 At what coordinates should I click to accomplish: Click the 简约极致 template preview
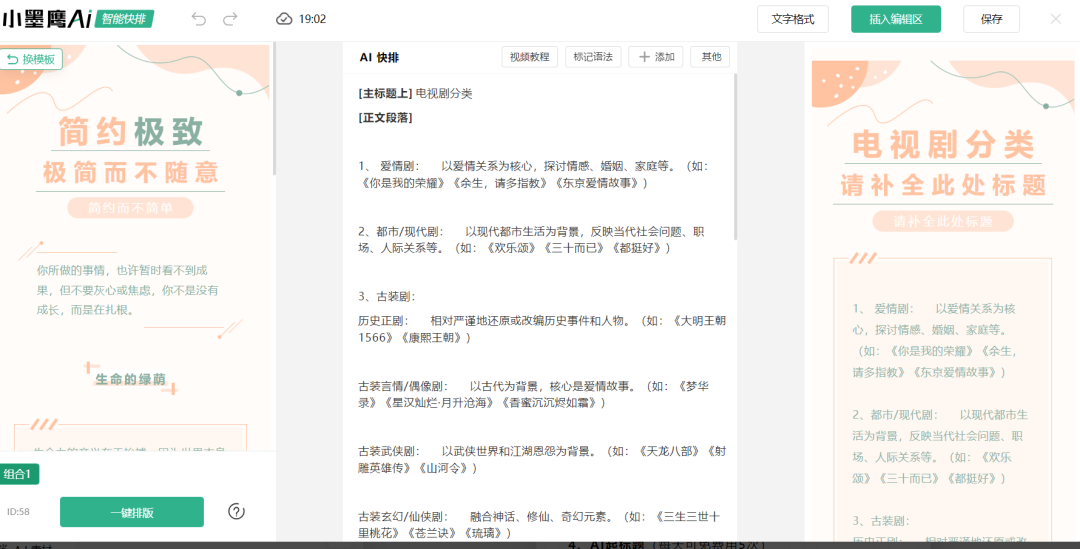pos(135,240)
